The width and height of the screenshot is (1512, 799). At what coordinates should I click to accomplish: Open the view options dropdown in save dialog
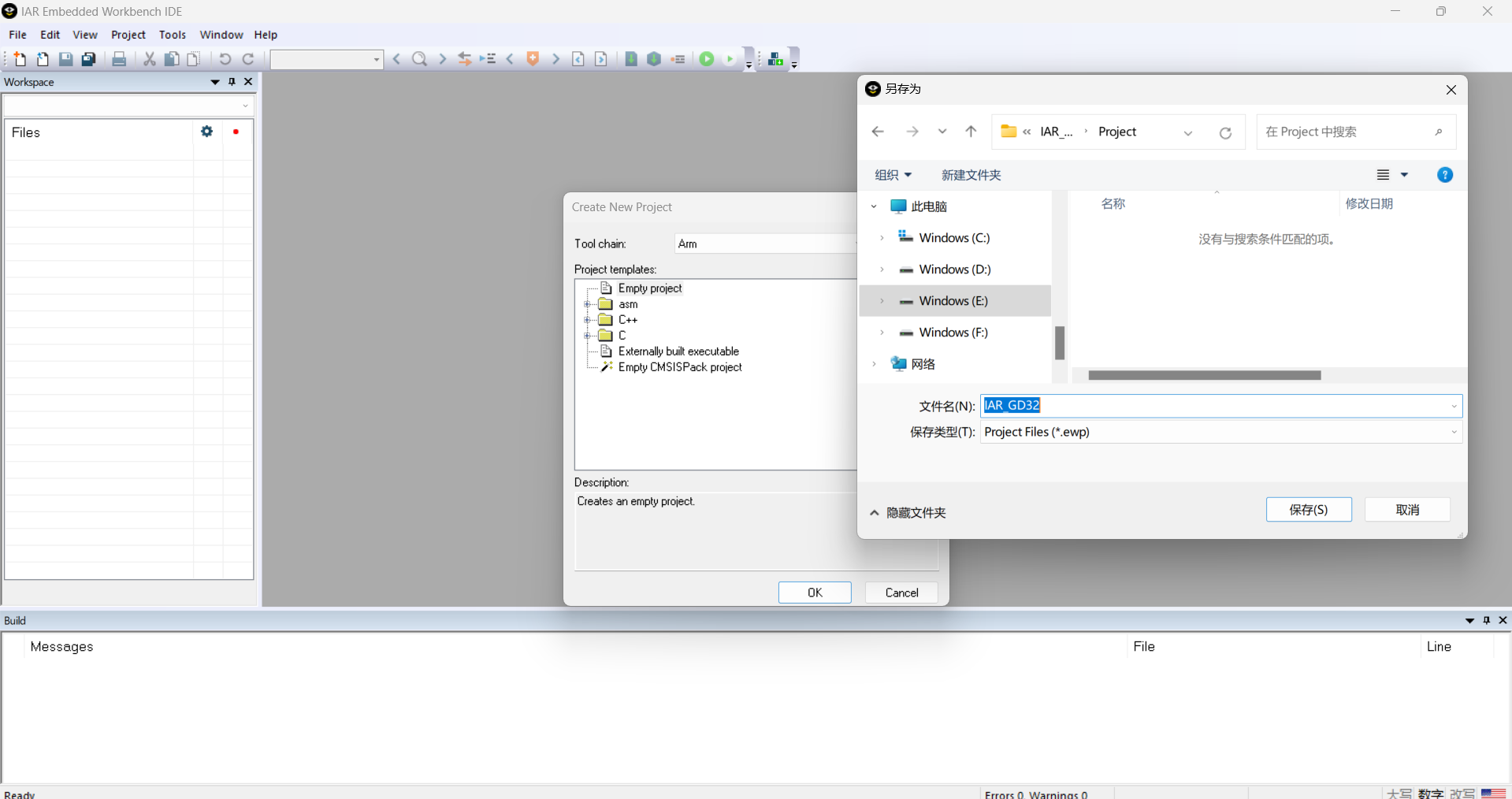(1404, 175)
